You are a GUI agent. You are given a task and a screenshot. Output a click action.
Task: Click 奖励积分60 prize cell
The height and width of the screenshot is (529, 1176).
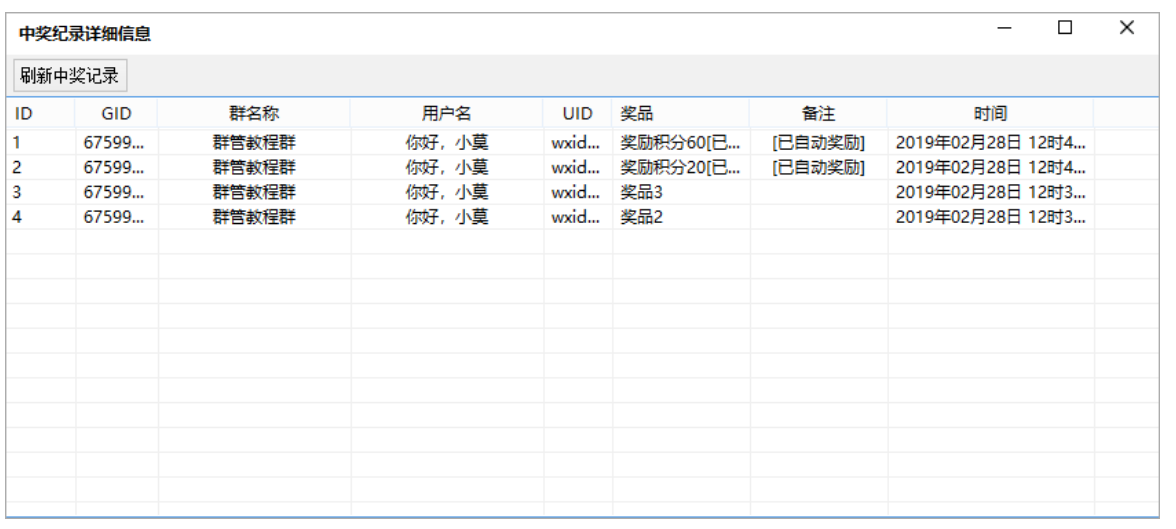[681, 142]
